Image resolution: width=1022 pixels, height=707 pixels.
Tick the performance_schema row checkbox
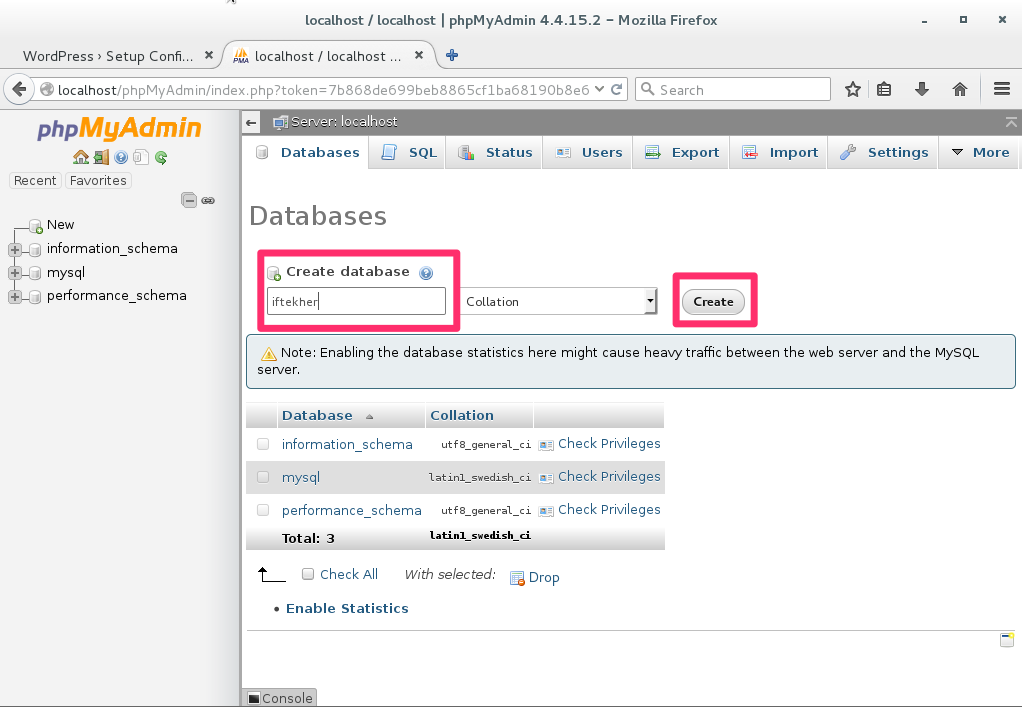[263, 510]
